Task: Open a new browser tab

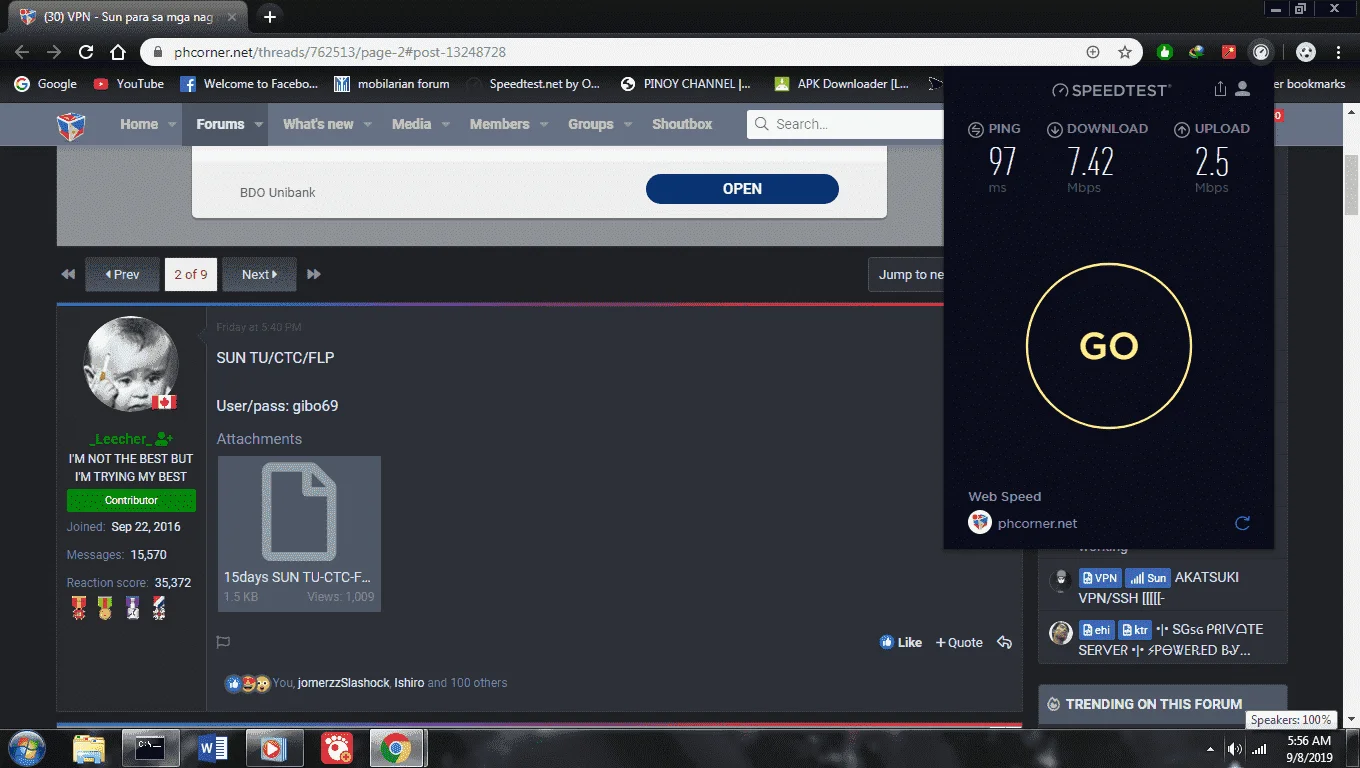Action: tap(269, 16)
